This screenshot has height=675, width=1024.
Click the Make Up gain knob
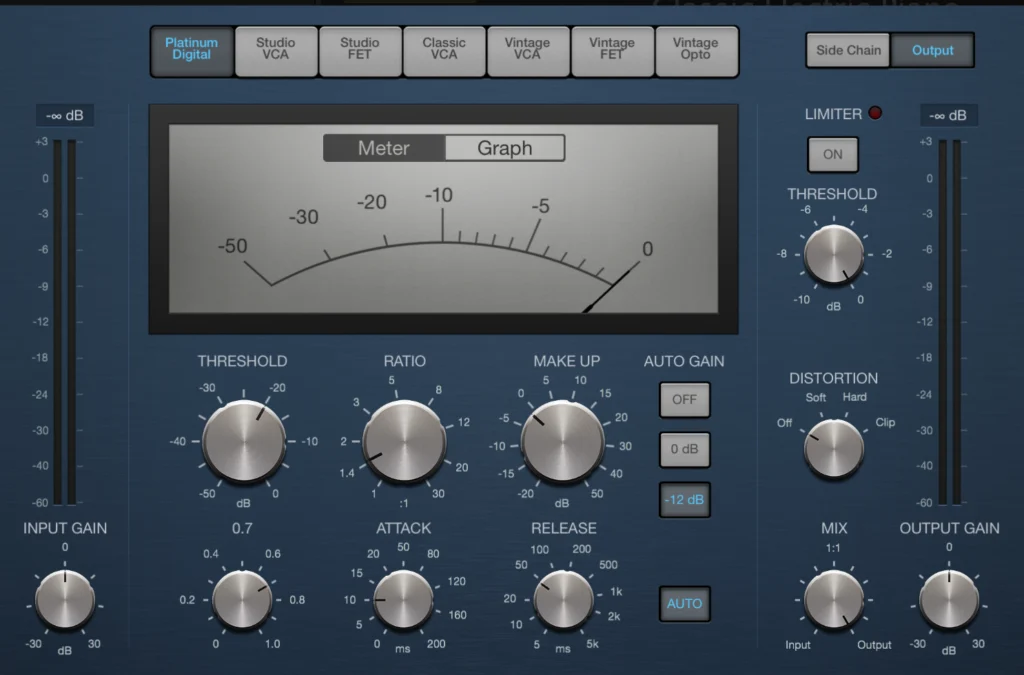click(562, 441)
